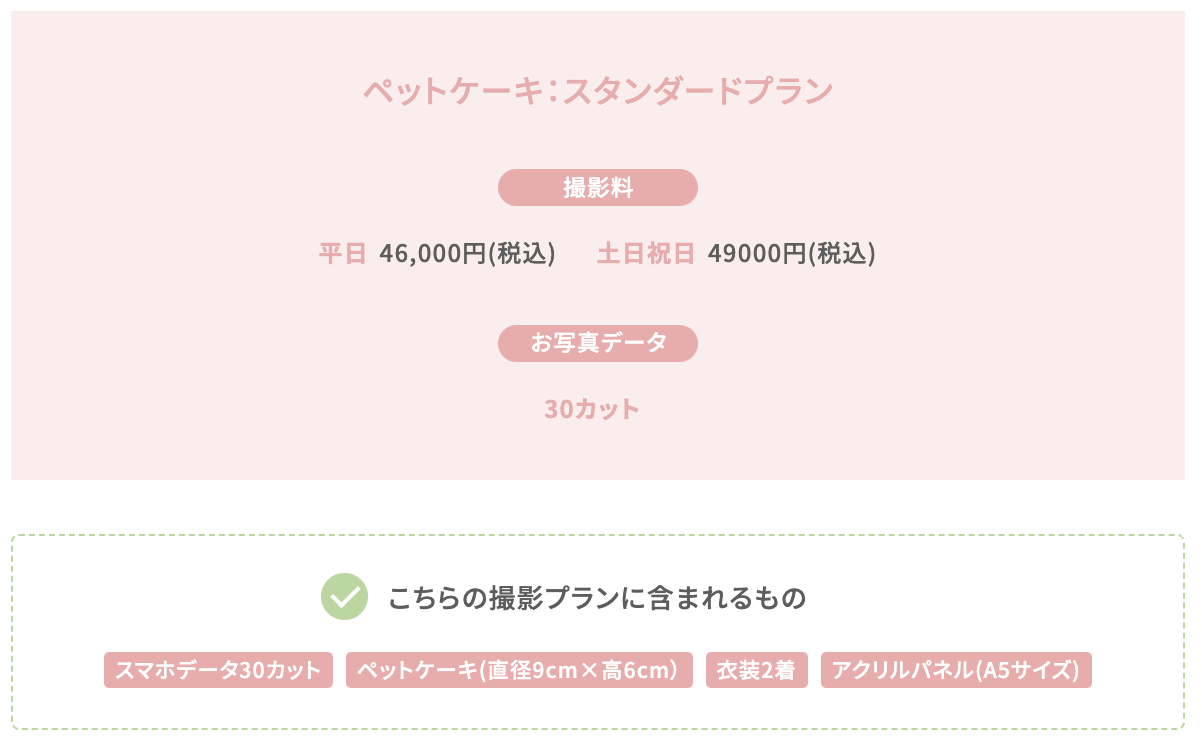Click the 30カット text
The width and height of the screenshot is (1202, 740).
click(x=592, y=409)
